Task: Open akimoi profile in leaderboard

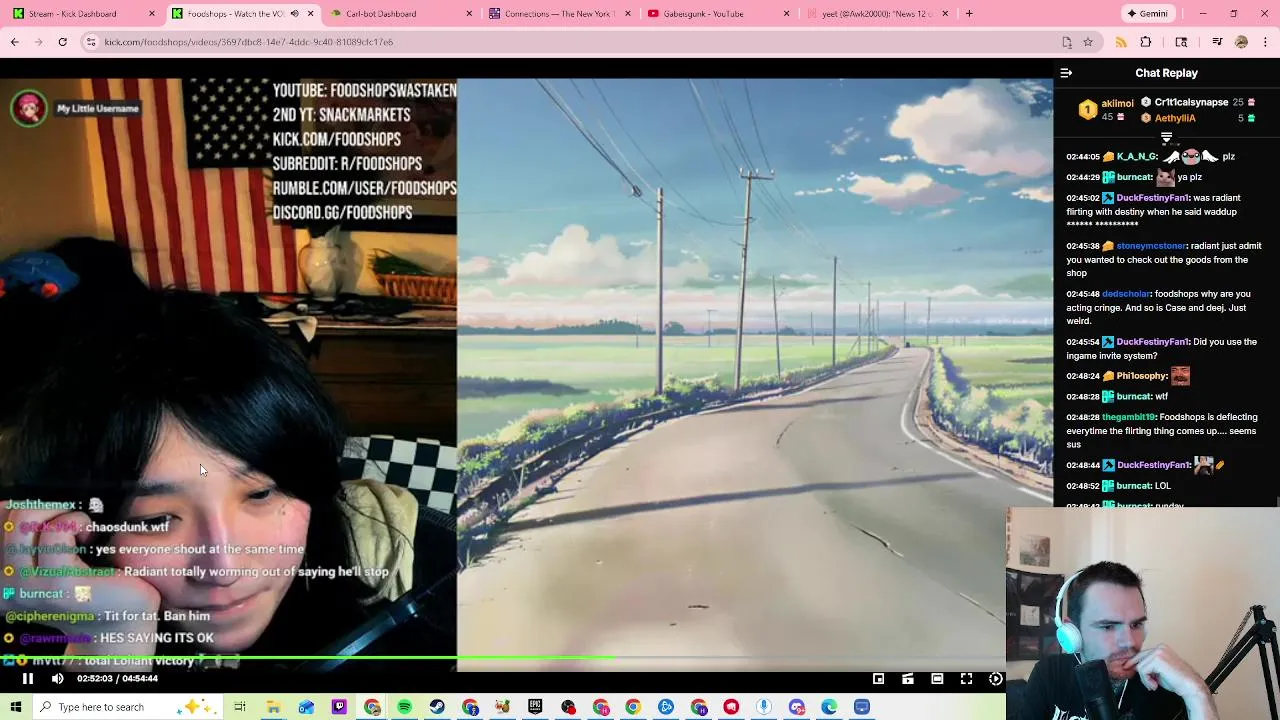Action: 1117,103
